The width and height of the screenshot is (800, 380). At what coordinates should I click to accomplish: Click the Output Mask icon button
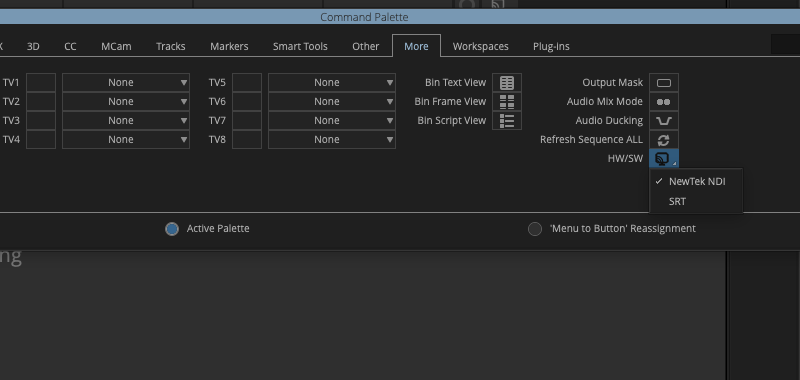[x=664, y=83]
